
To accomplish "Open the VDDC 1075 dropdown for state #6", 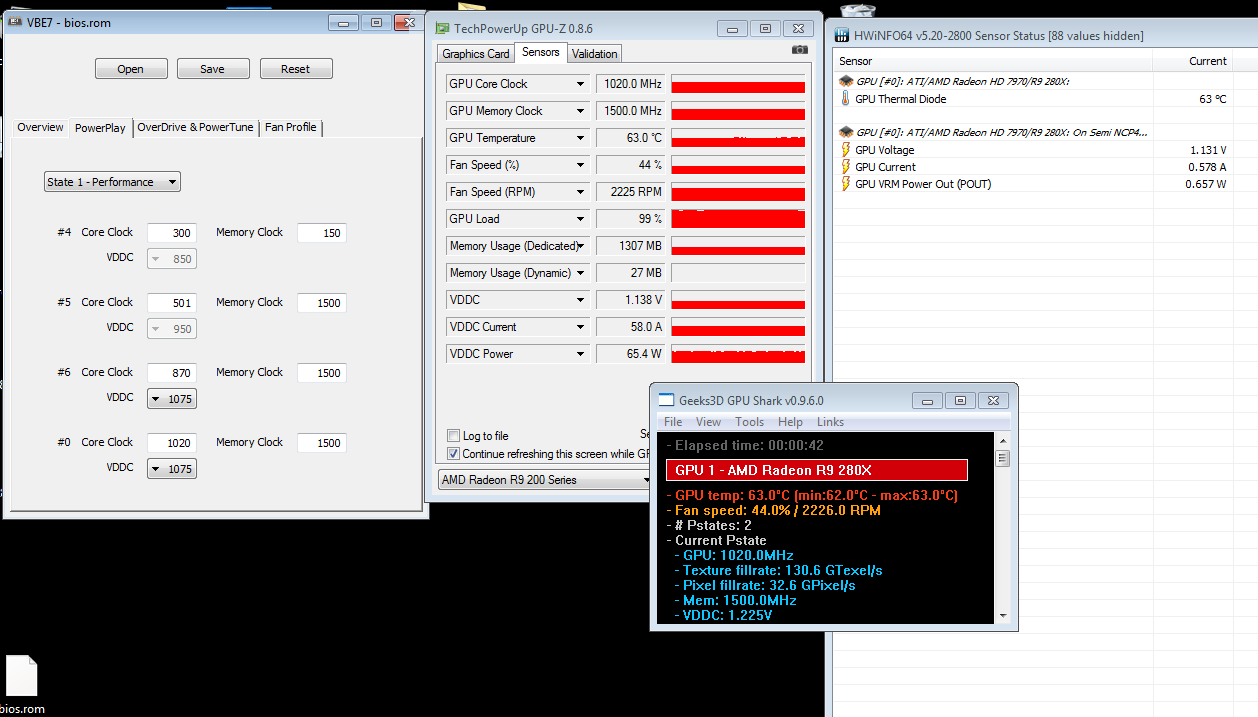I will click(x=172, y=399).
